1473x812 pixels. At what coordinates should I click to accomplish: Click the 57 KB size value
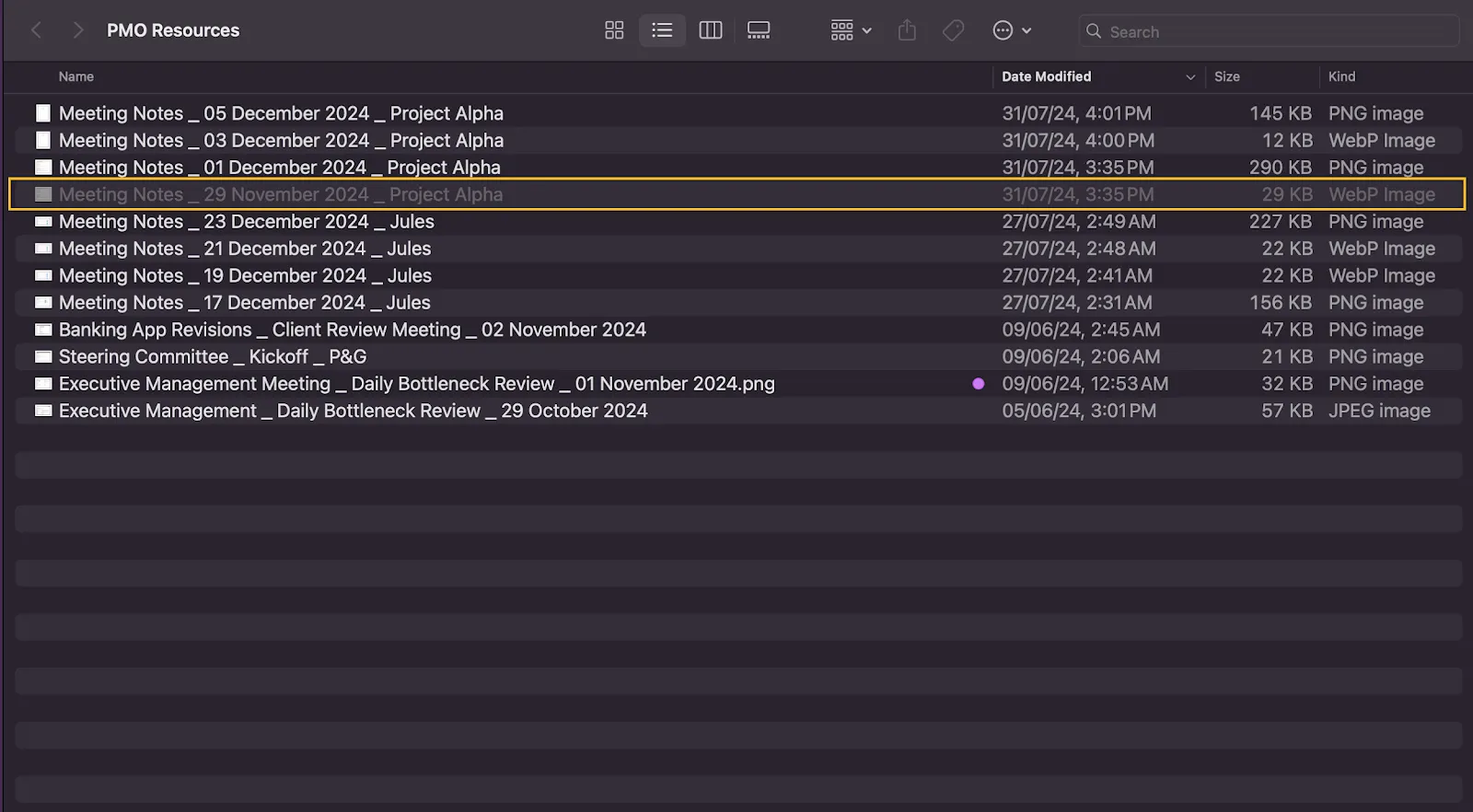tap(1287, 411)
